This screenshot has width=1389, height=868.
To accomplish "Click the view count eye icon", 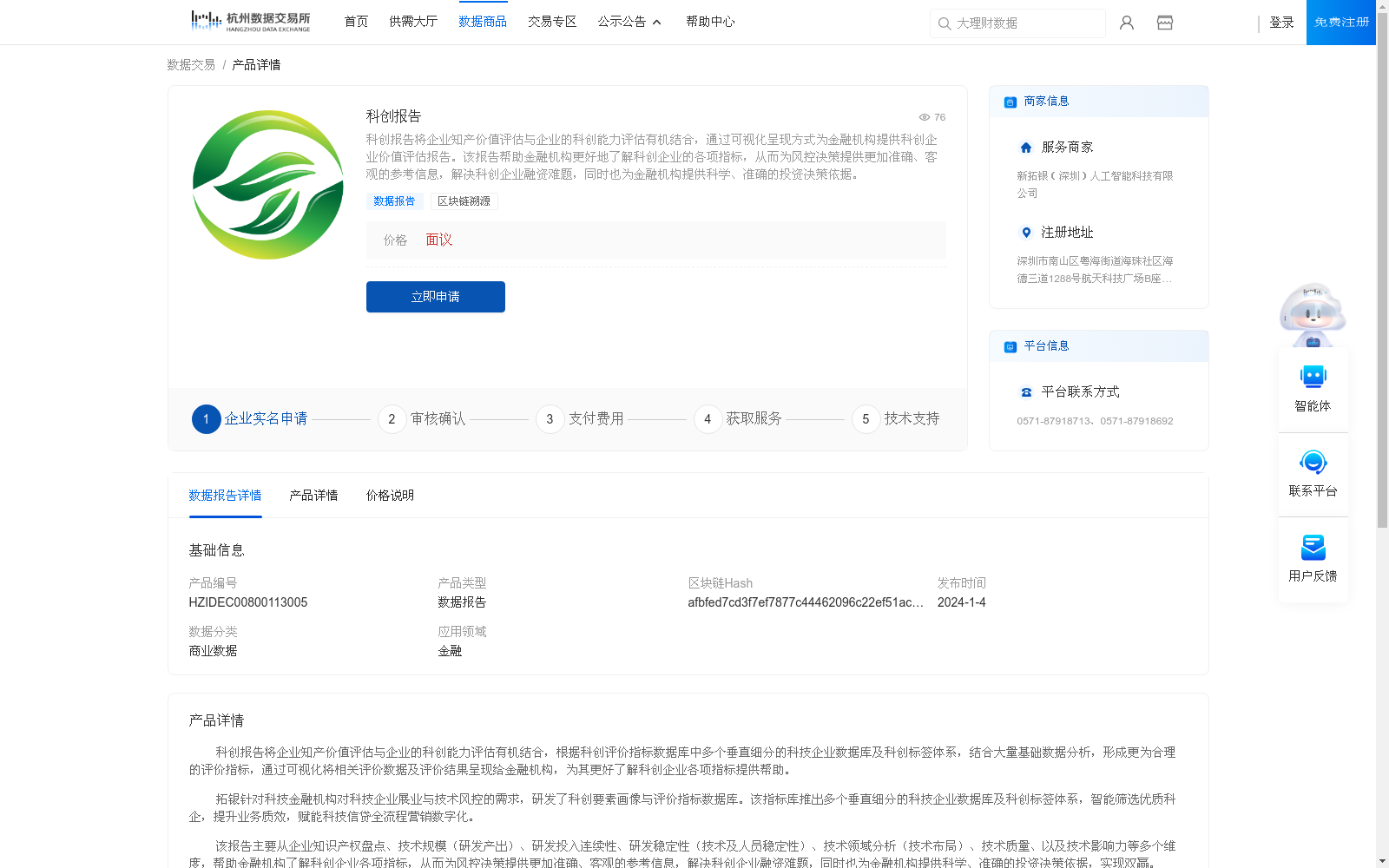I will click(925, 117).
